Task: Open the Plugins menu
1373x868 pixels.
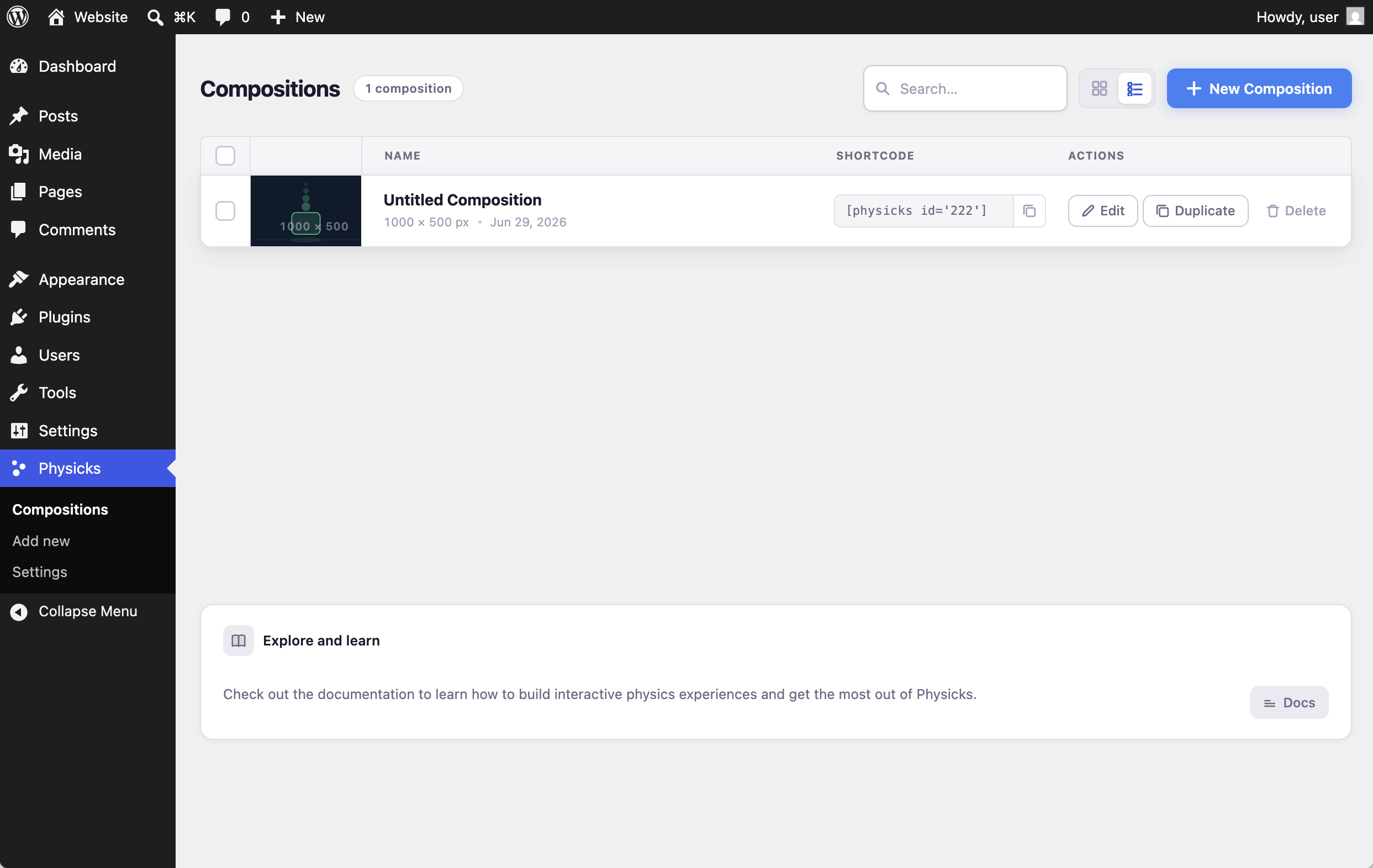Action: point(88,317)
